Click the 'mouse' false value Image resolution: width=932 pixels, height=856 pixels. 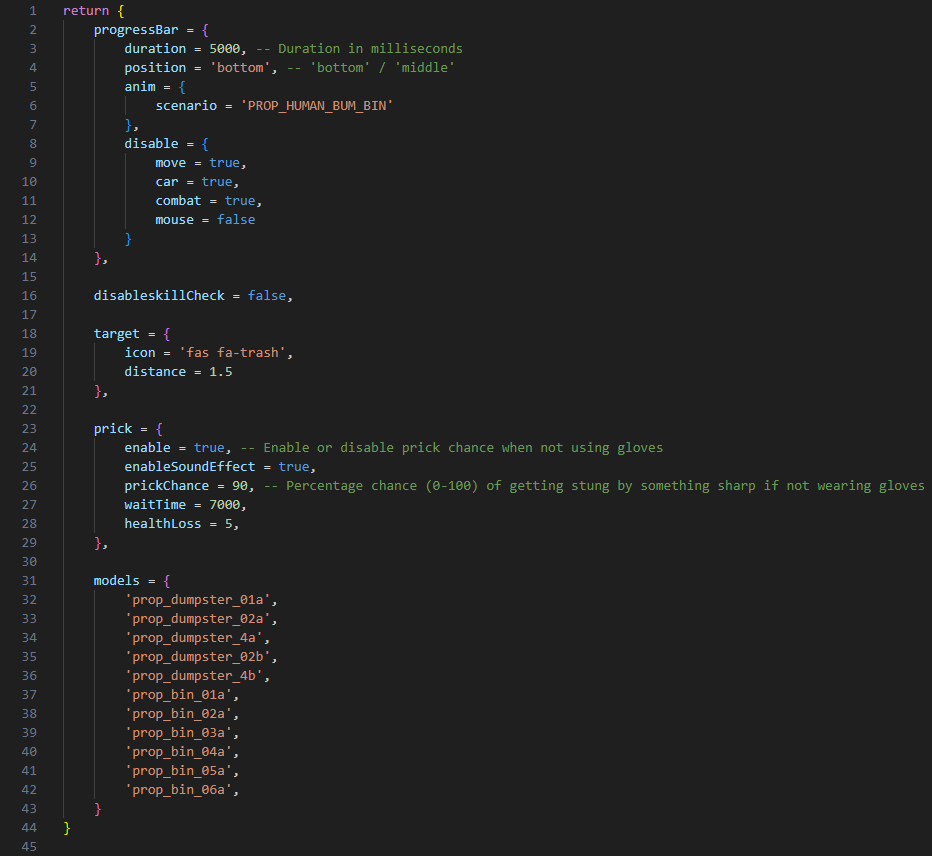click(x=236, y=219)
